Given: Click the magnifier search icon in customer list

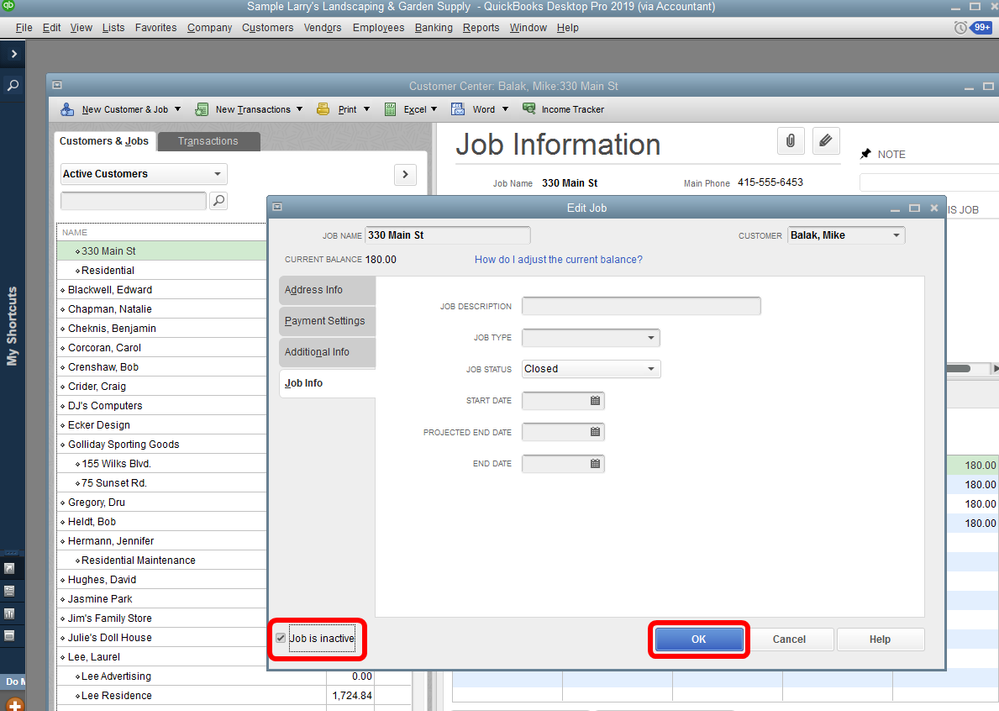Looking at the screenshot, I should point(219,201).
